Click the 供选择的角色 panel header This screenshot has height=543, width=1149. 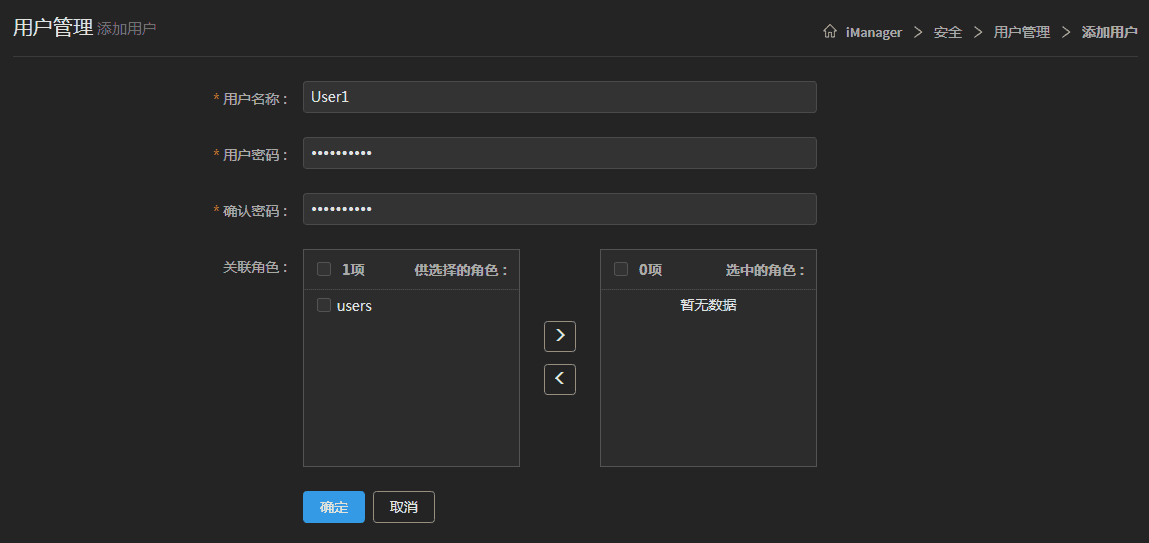(x=461, y=270)
